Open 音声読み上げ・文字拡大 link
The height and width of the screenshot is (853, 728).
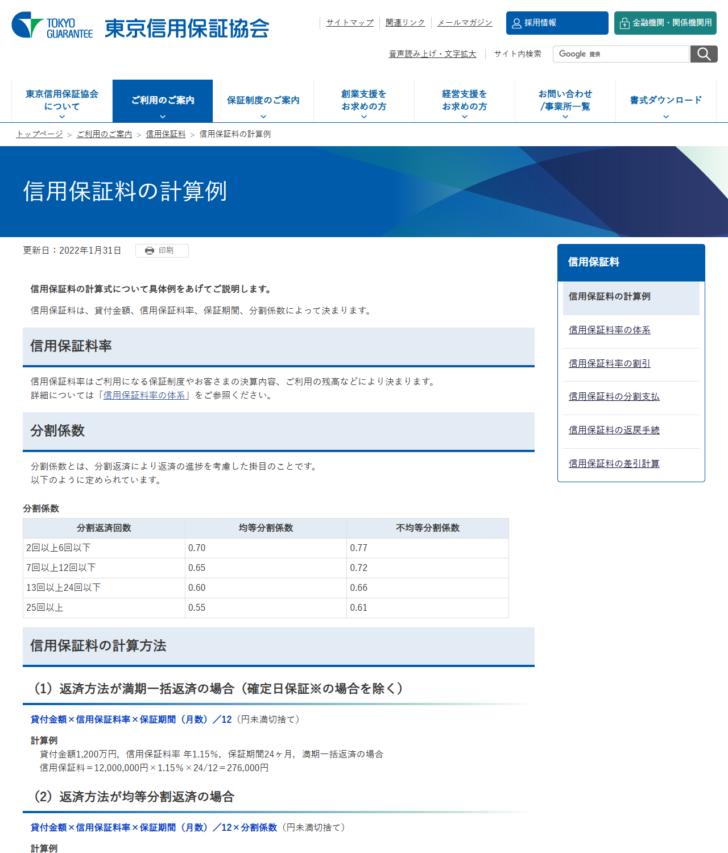pyautogui.click(x=432, y=54)
